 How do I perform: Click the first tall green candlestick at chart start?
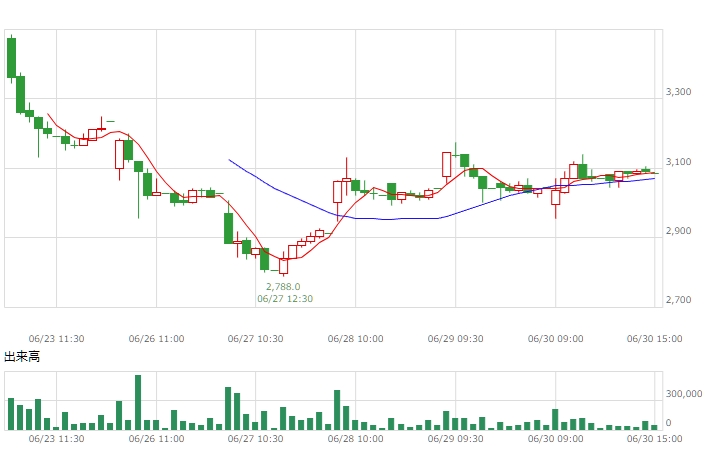pyautogui.click(x=11, y=58)
